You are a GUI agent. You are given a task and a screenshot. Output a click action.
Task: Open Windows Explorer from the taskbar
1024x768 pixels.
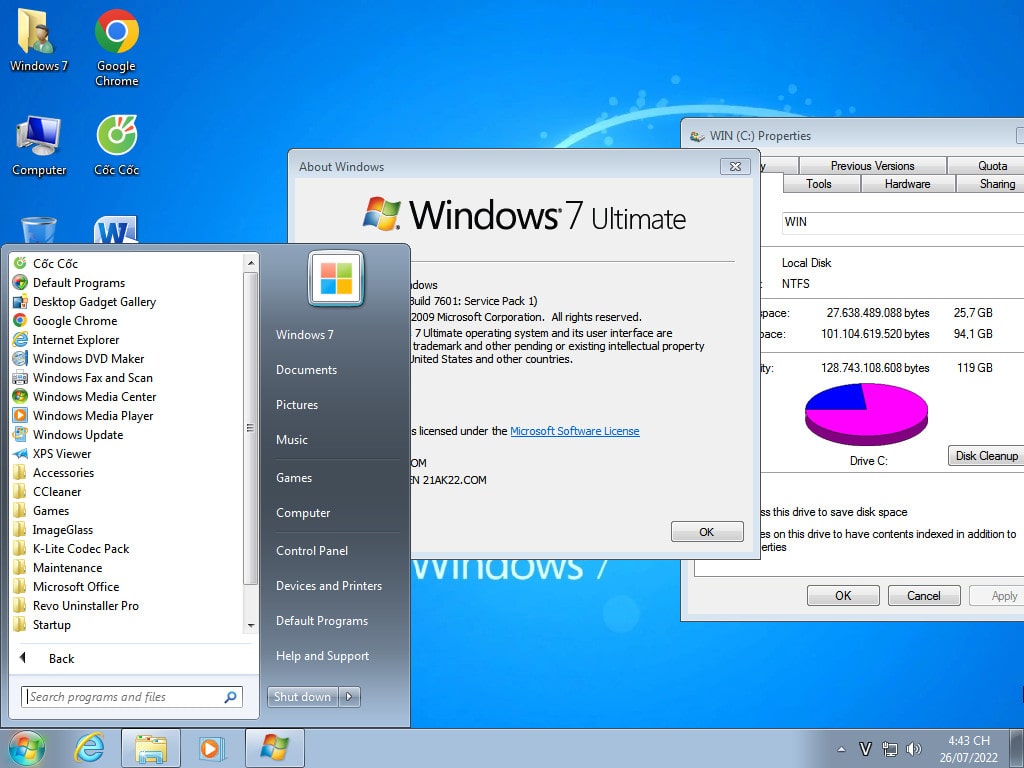tap(151, 748)
